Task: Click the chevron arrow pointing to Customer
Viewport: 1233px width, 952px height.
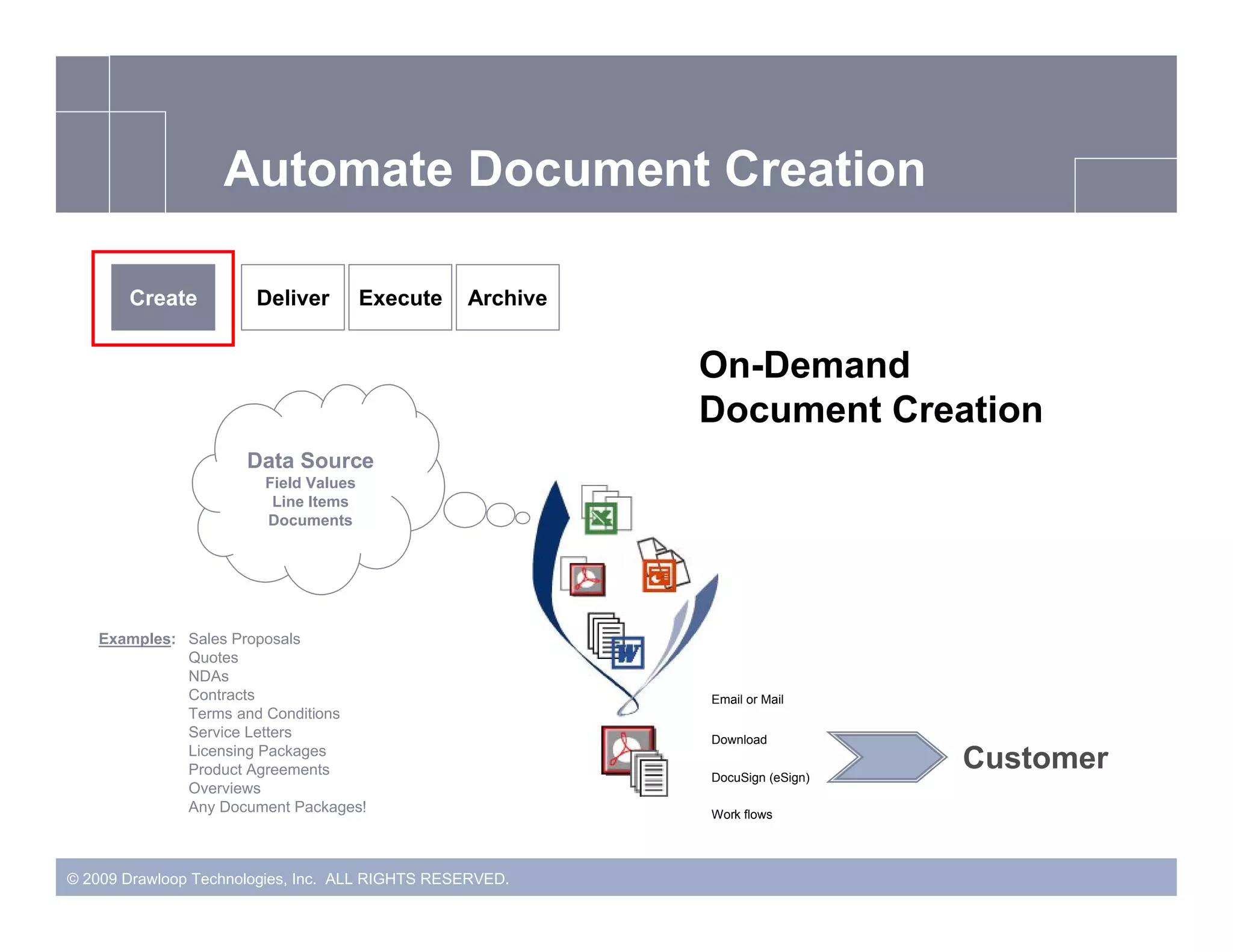Action: (x=886, y=756)
